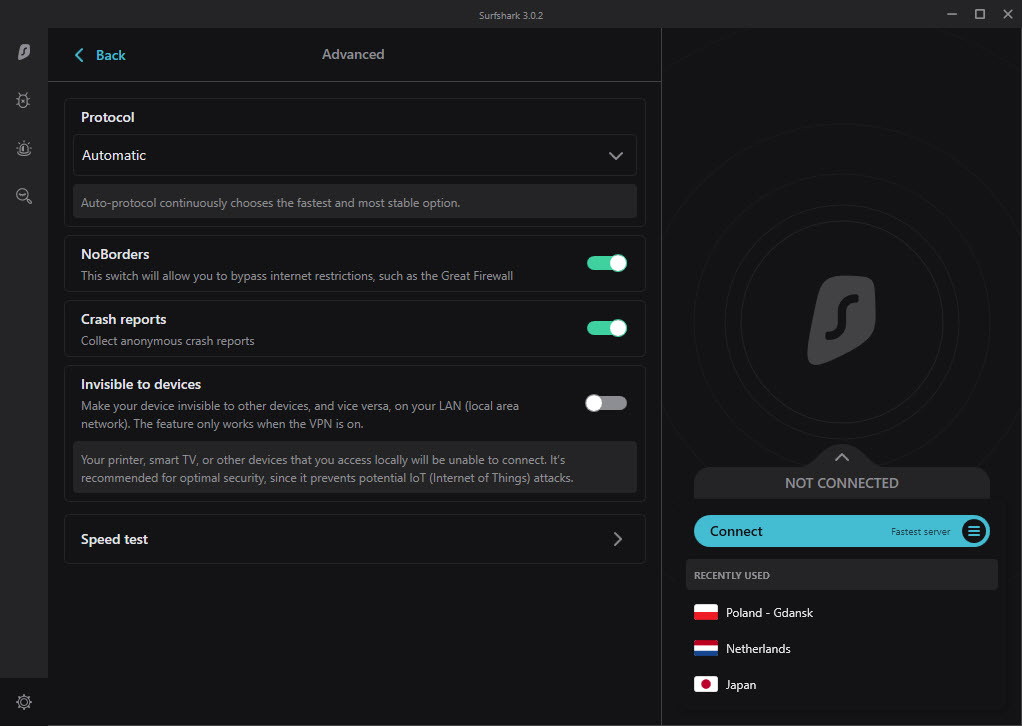Click the Poland flag icon
Screen dimensions: 1022x726
[x=706, y=613]
